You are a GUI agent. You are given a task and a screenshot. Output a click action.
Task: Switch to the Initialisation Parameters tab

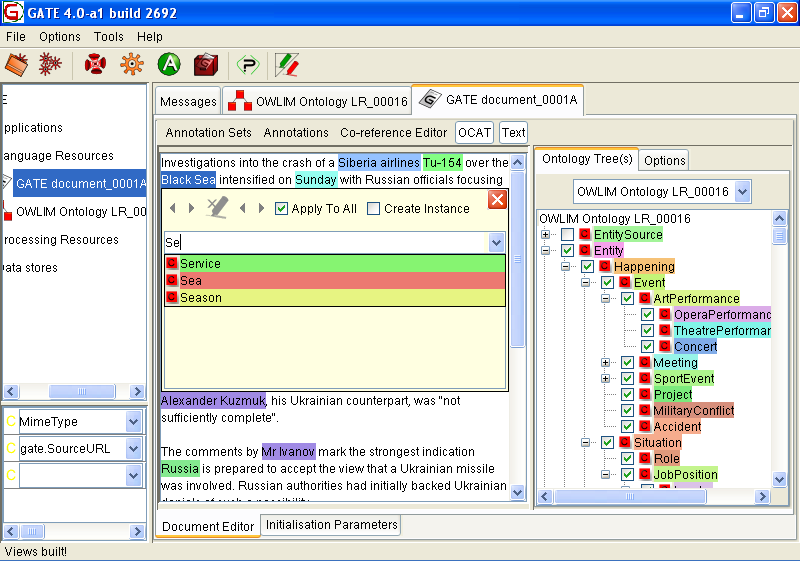(331, 525)
